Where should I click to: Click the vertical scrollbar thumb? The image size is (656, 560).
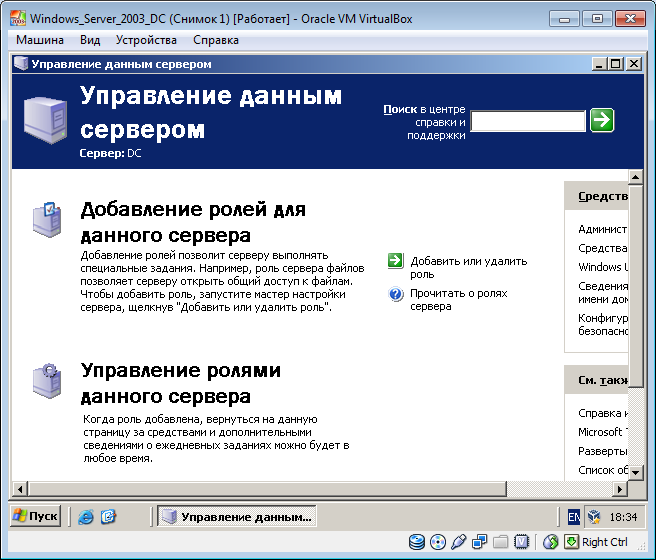[636, 286]
